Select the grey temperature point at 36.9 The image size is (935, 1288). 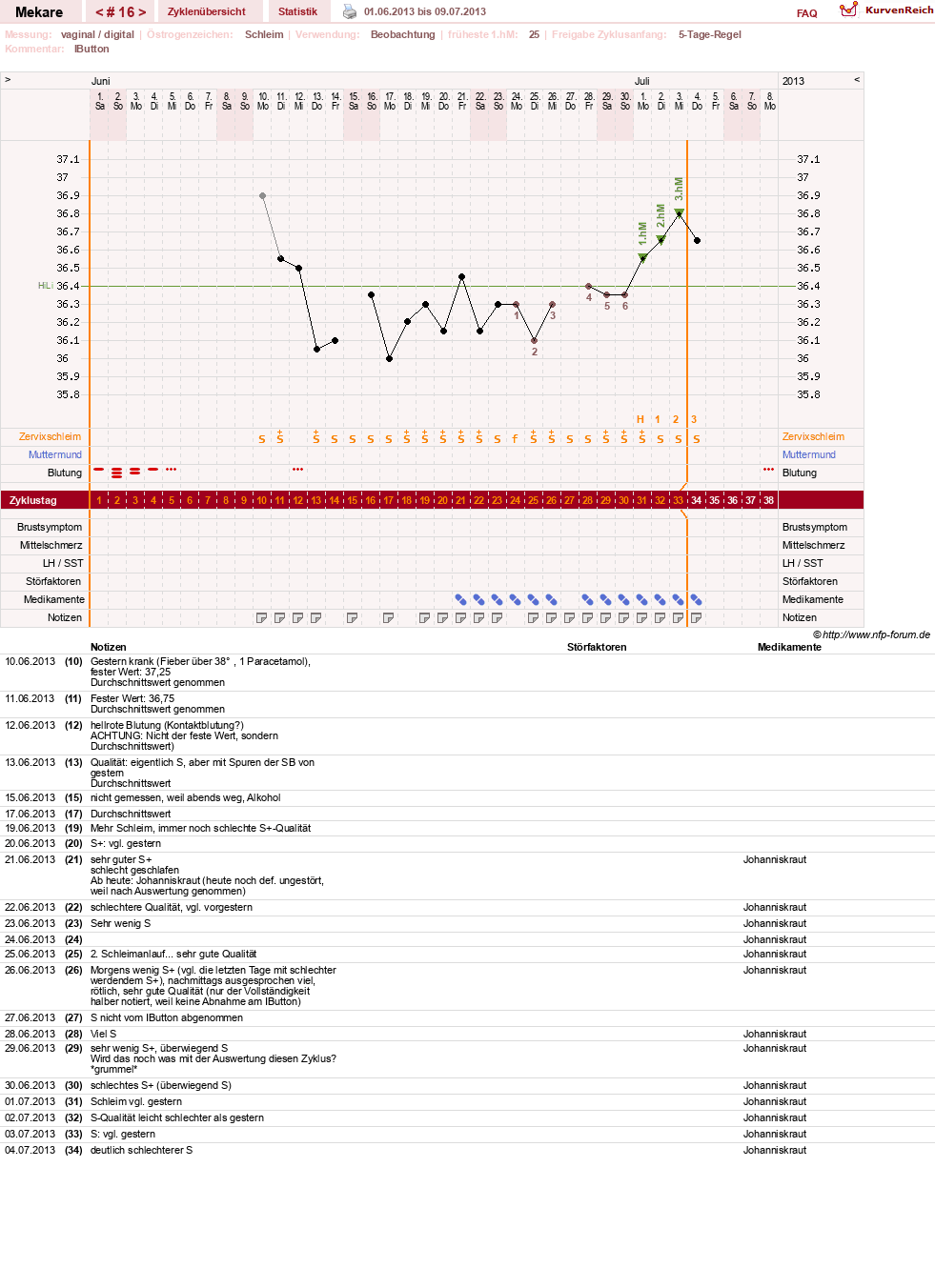(263, 196)
